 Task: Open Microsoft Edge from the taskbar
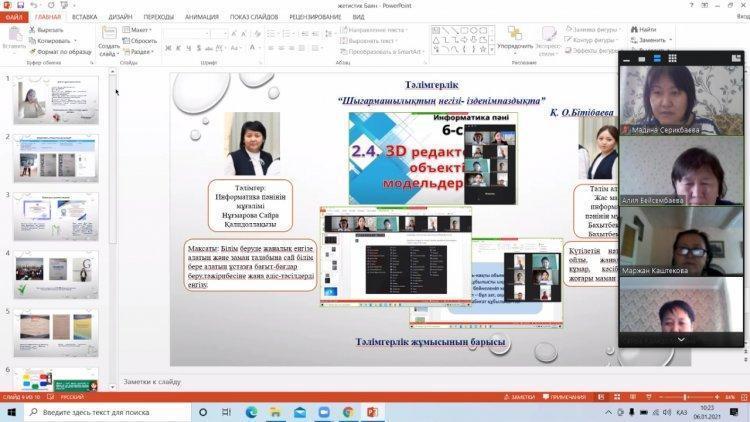(251, 412)
